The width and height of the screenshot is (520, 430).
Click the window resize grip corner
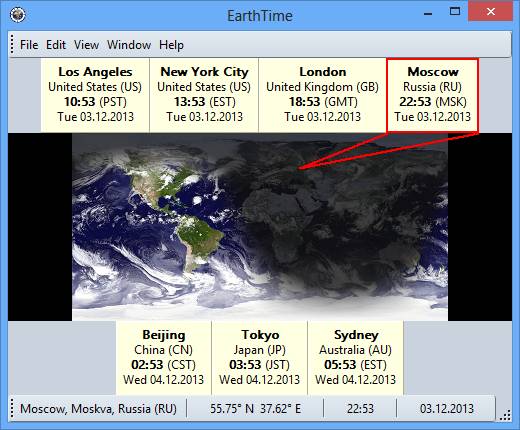(x=506, y=415)
